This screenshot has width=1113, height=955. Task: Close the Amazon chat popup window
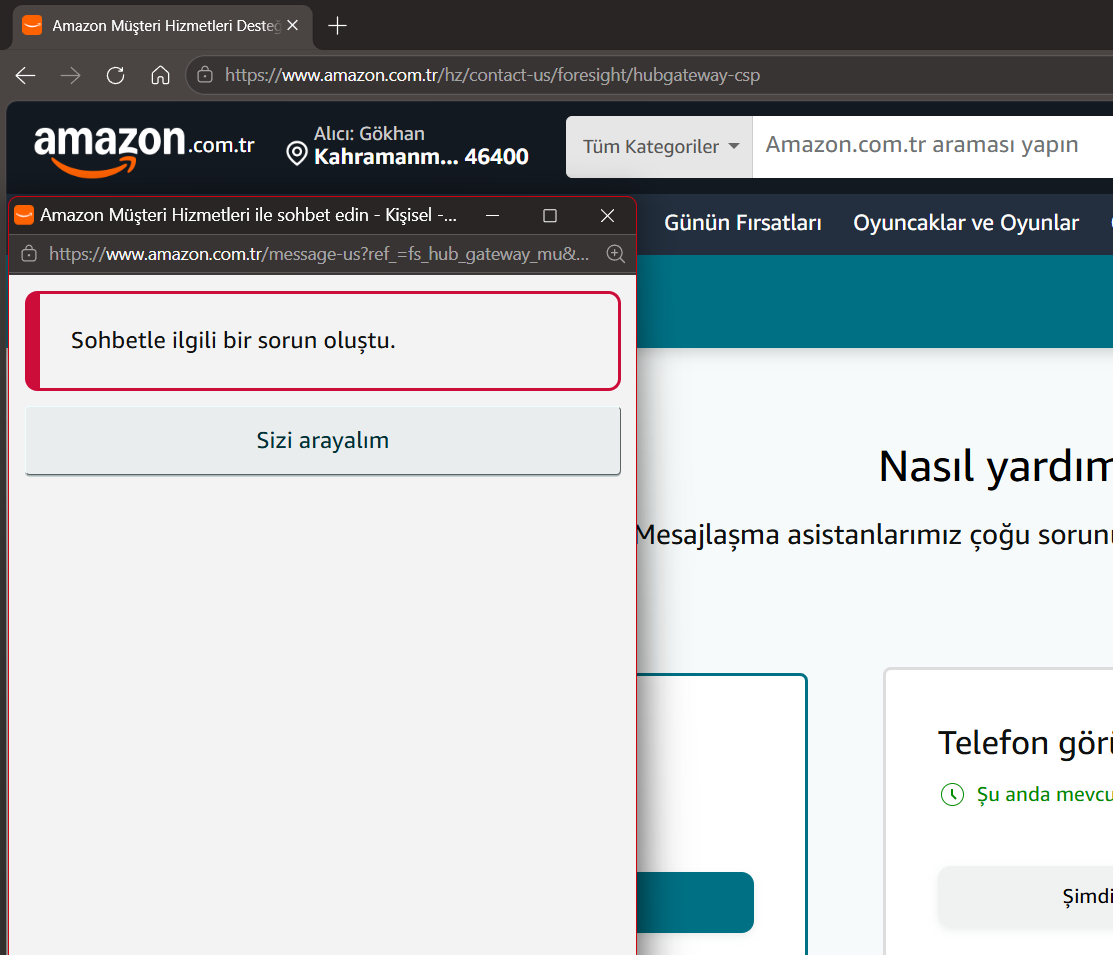[x=607, y=215]
